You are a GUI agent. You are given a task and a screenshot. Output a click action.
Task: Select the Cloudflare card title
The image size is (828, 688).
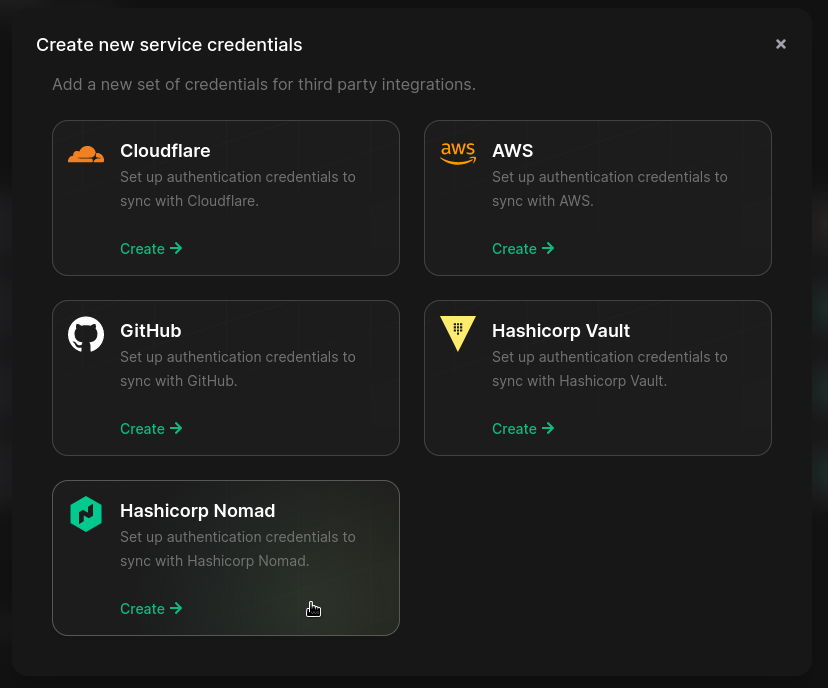[x=165, y=151]
